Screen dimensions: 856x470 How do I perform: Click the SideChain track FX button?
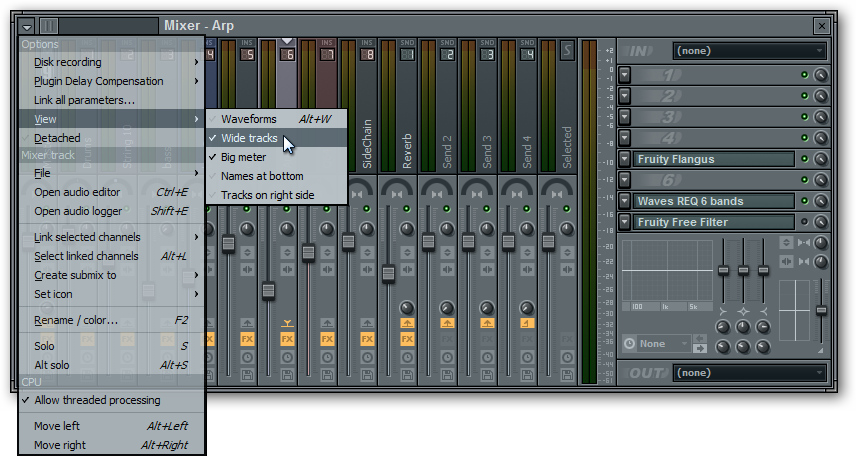coord(367,339)
